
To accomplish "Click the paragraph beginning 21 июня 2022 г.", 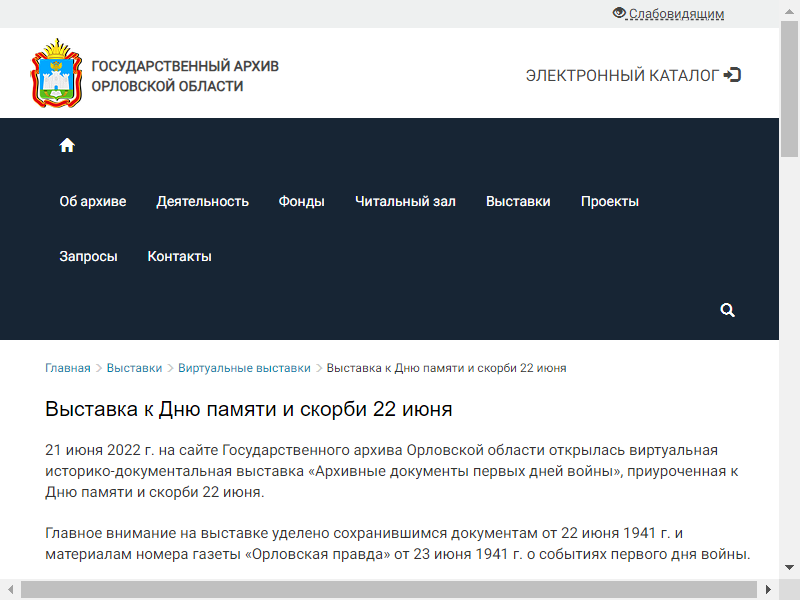I will click(392, 471).
